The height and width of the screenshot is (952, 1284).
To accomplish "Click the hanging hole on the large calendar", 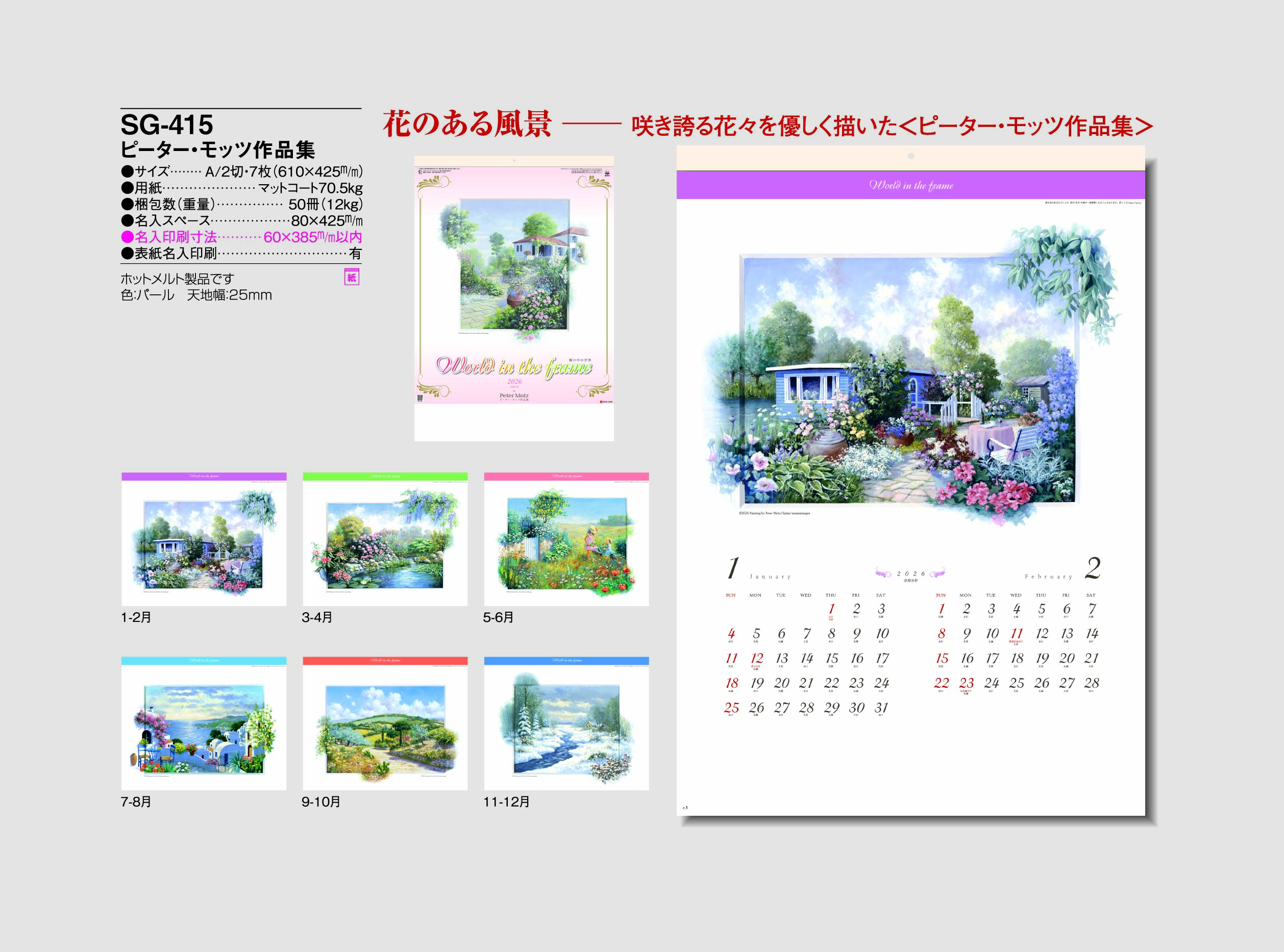I will pyautogui.click(x=910, y=156).
